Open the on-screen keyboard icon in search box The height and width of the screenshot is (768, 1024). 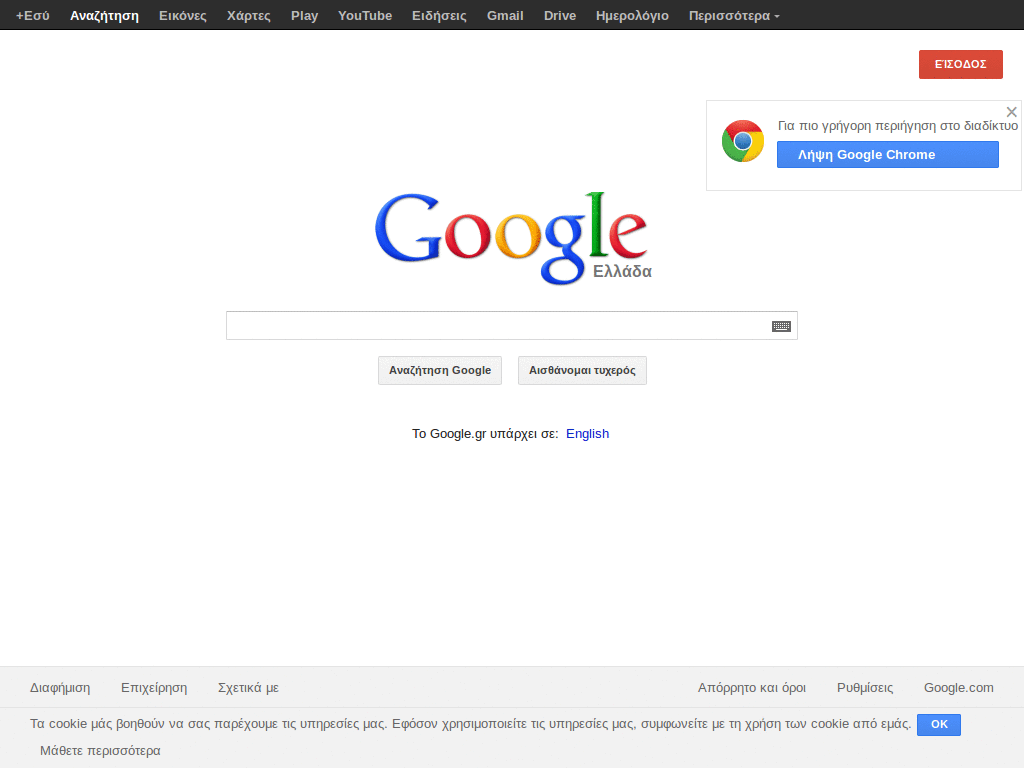pyautogui.click(x=781, y=326)
